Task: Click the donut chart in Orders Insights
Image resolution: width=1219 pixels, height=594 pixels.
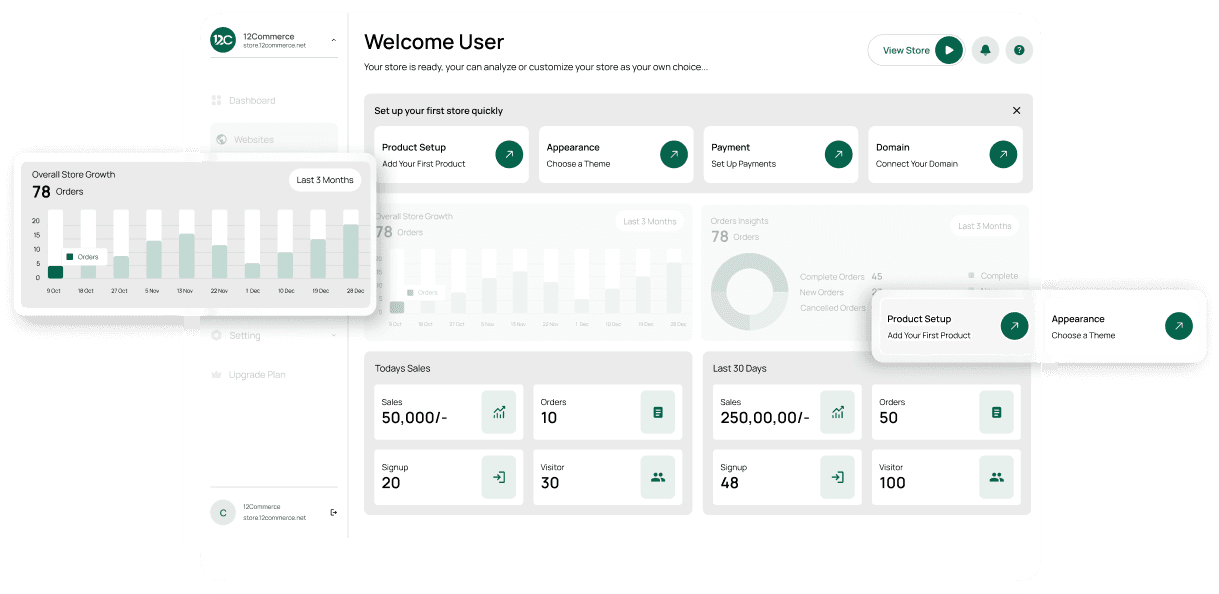Action: pos(749,292)
